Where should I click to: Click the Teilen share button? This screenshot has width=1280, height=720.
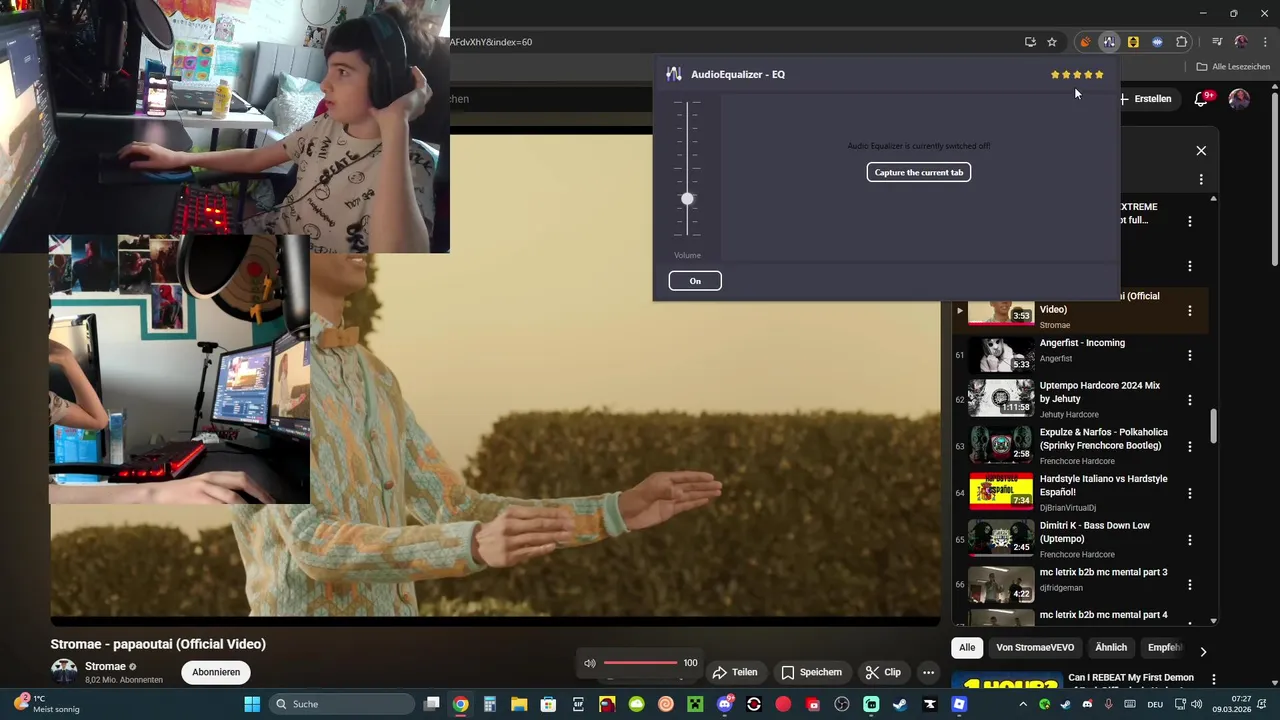(735, 672)
